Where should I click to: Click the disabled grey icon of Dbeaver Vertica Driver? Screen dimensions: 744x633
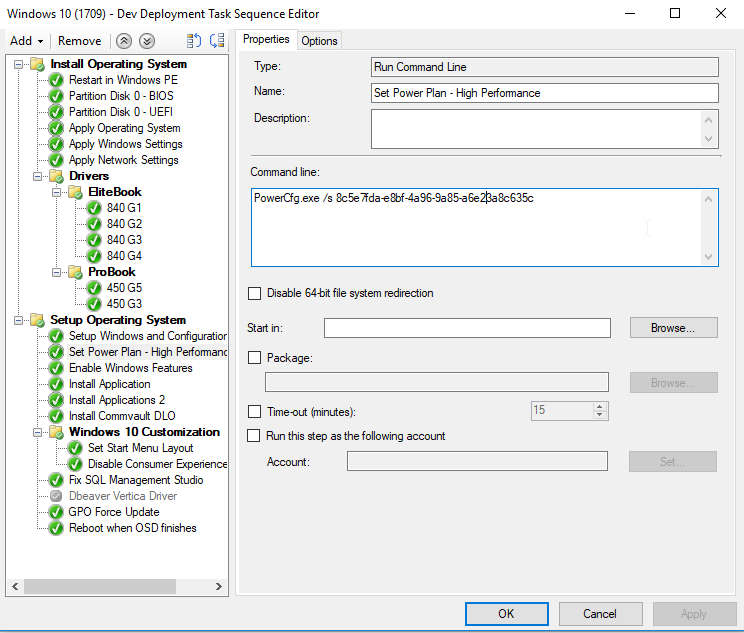point(56,496)
